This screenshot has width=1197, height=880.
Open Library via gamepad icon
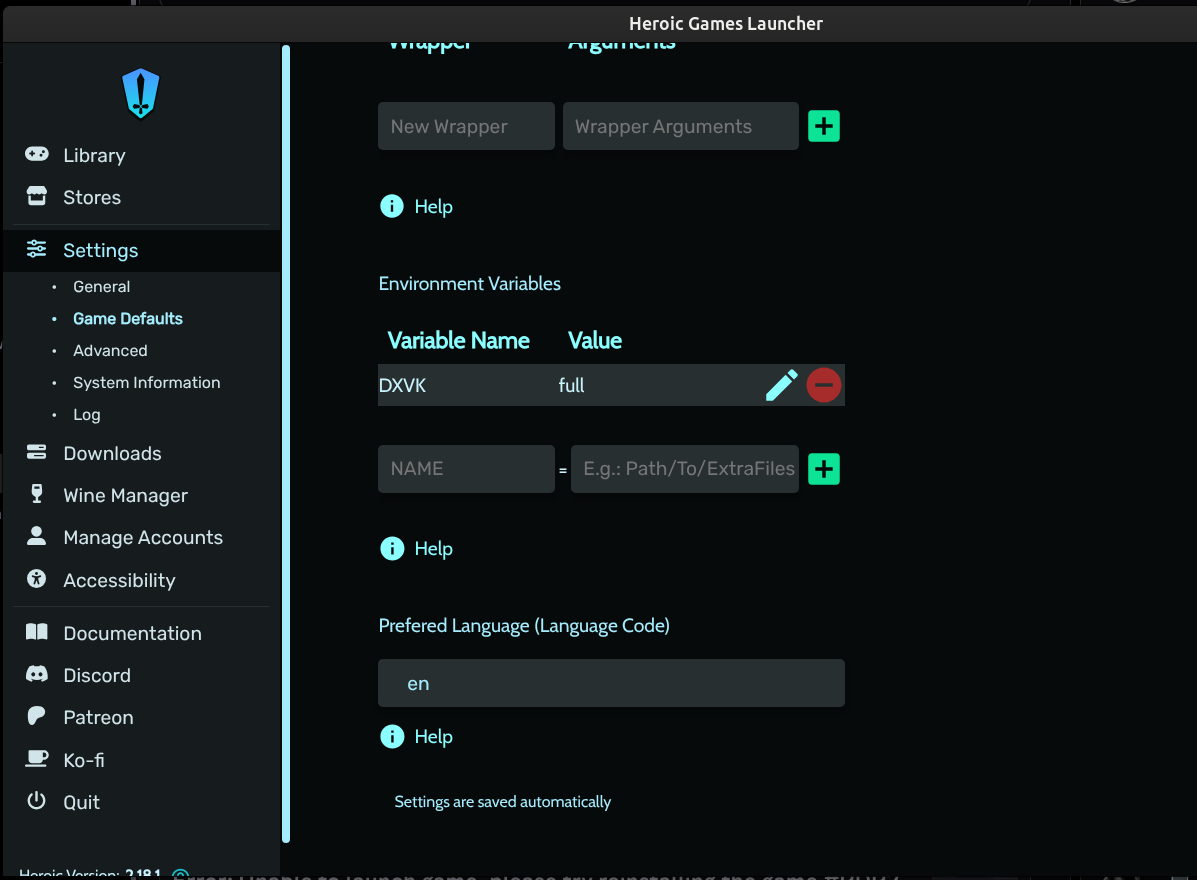[37, 154]
